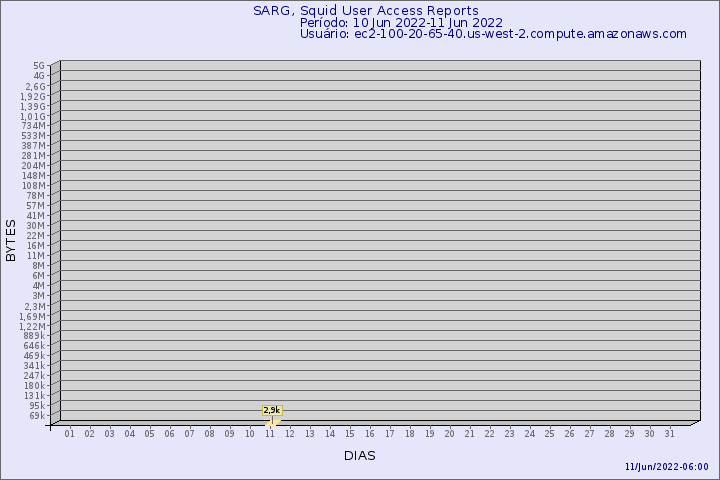Click day 15 on the x-axis

tap(349, 434)
